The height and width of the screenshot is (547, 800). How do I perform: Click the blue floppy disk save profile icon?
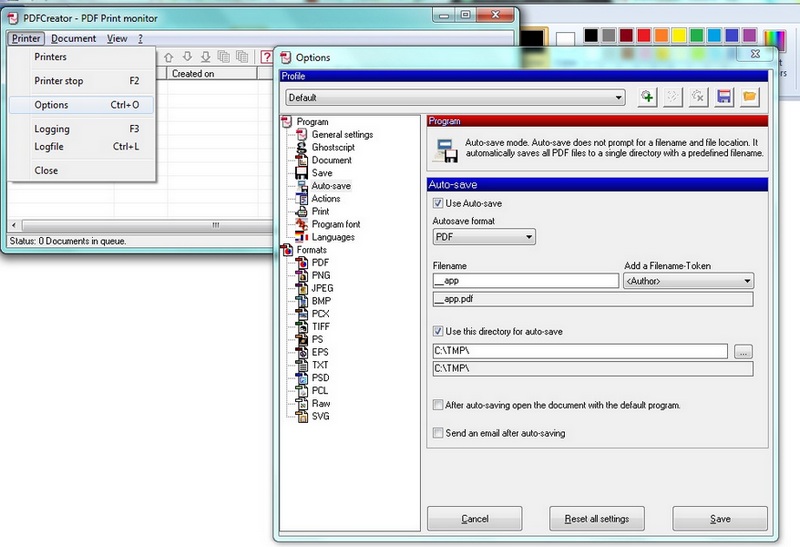[x=722, y=97]
